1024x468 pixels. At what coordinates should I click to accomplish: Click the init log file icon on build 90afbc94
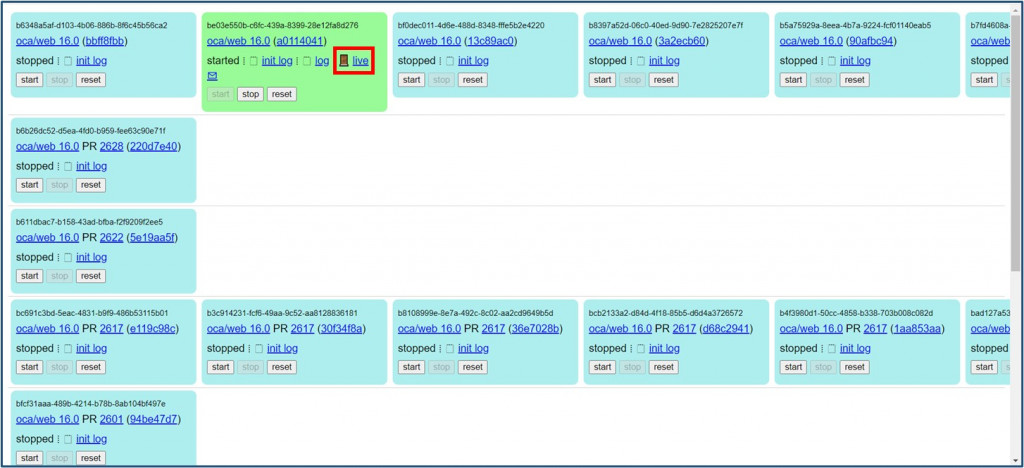[831, 61]
